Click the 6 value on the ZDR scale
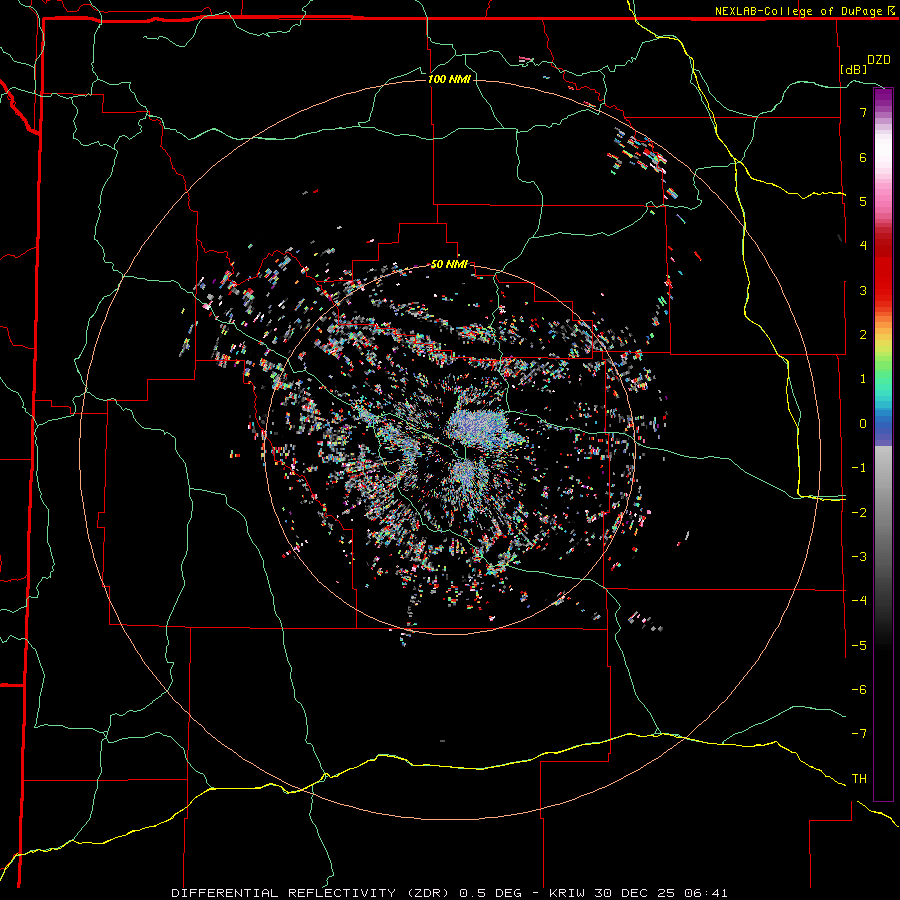This screenshot has height=900, width=900. [x=863, y=157]
